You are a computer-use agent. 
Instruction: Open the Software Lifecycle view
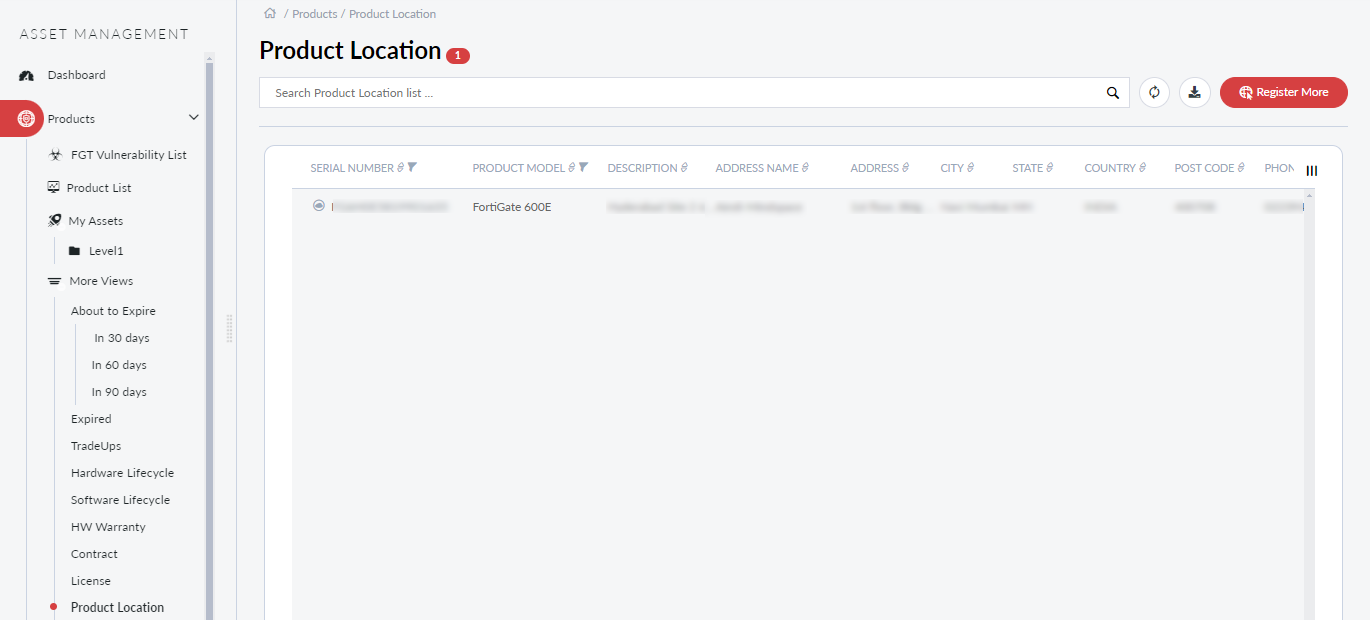(x=120, y=500)
